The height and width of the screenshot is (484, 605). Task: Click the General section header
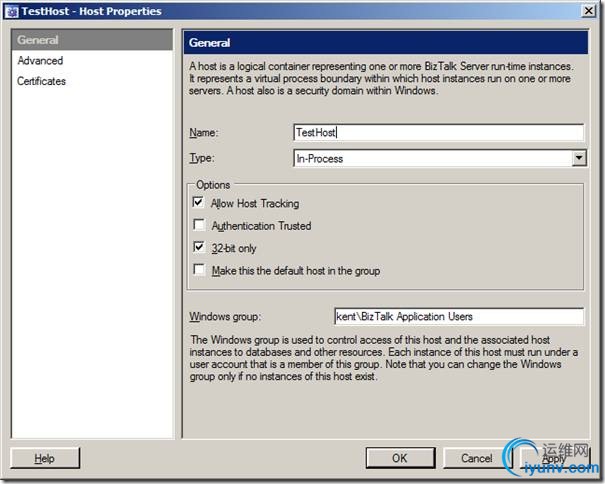[386, 42]
